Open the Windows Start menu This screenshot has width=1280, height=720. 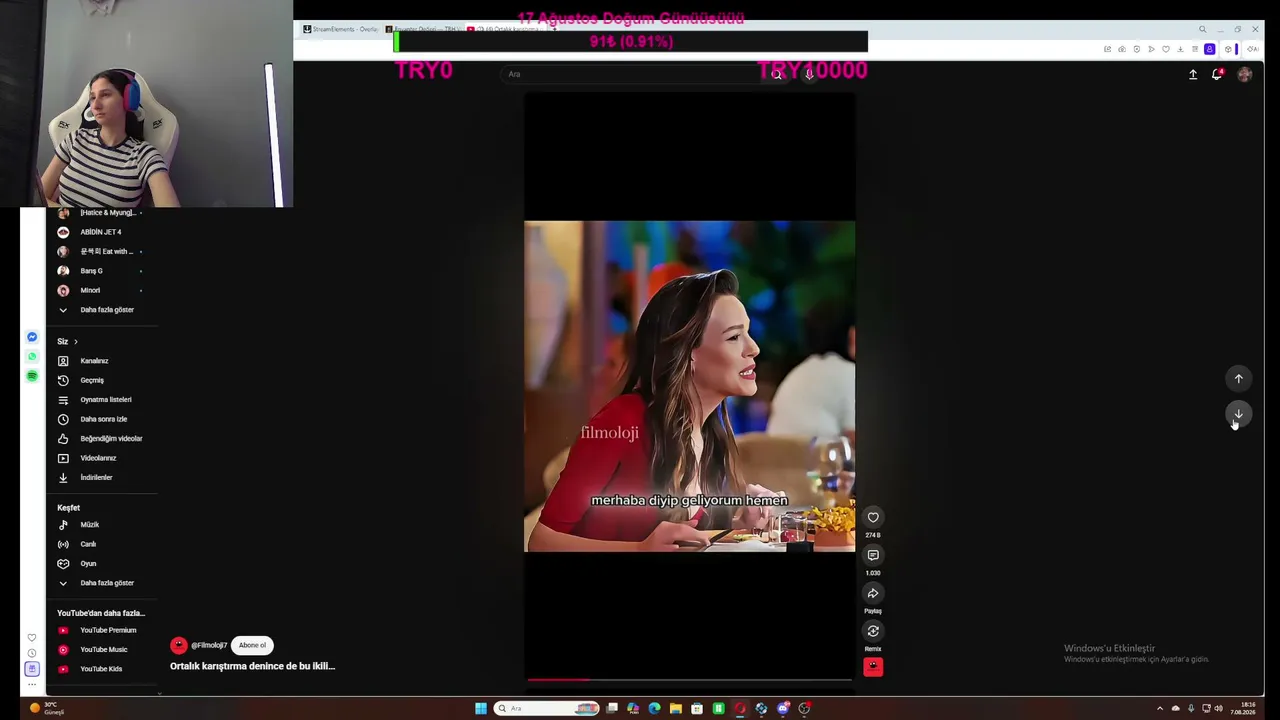click(481, 708)
